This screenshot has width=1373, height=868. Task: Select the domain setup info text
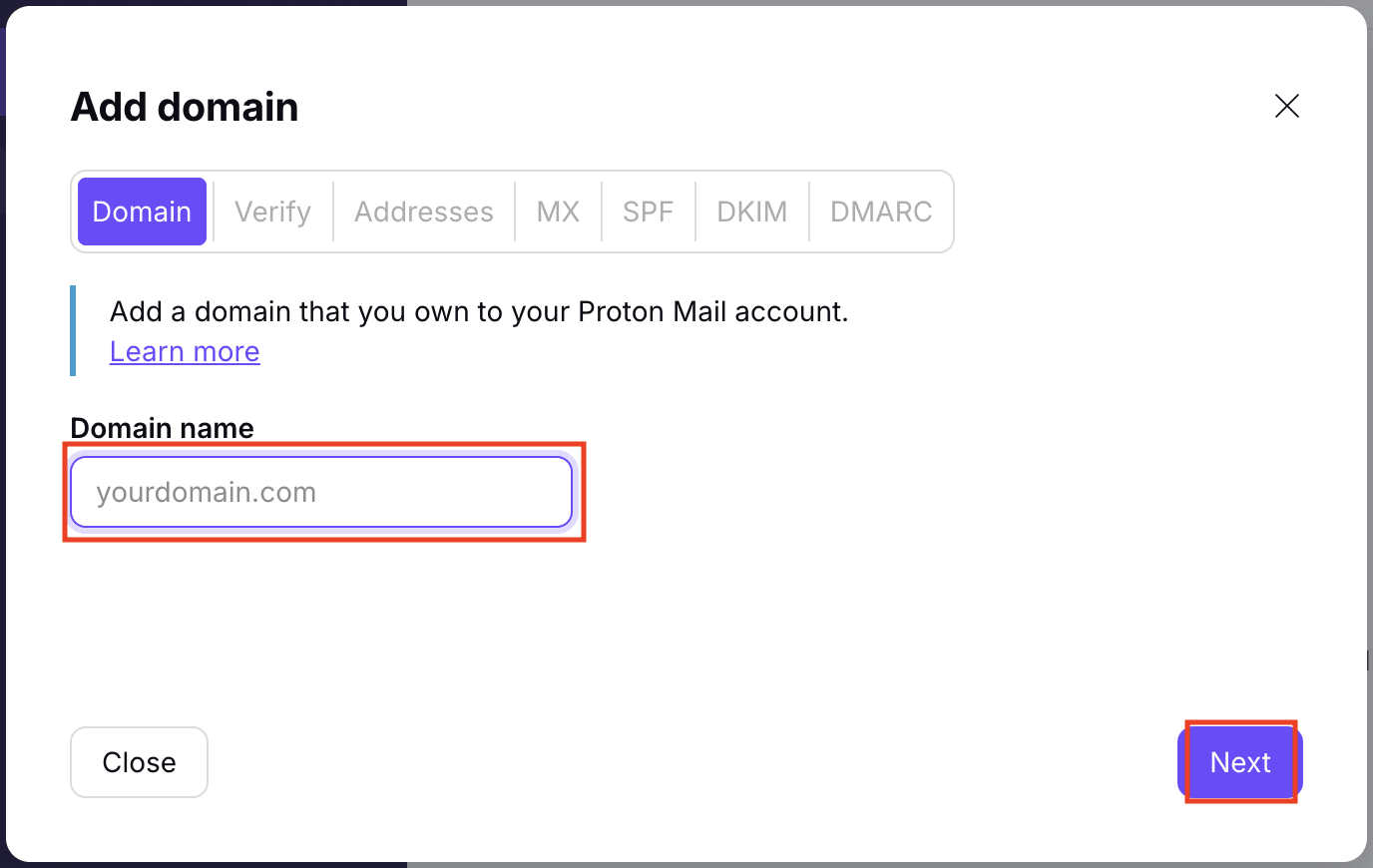pos(478,311)
